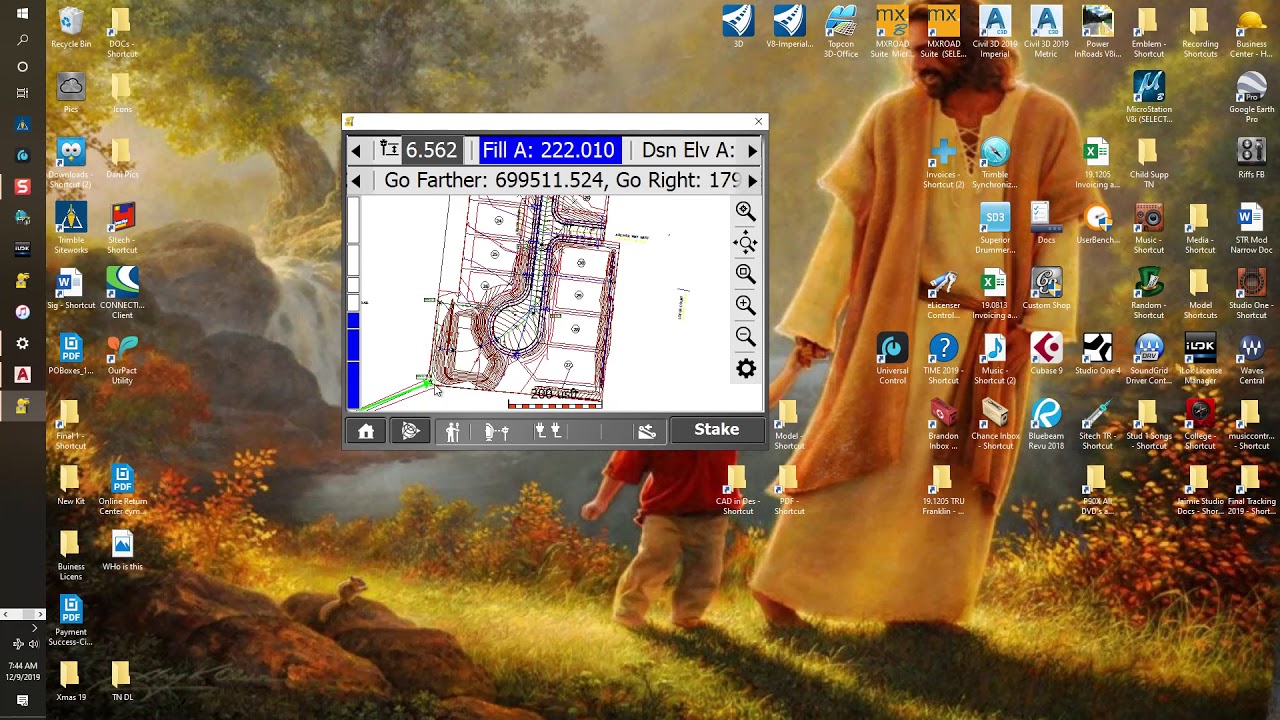Click the blue cut/fill light bar
The width and height of the screenshot is (1280, 720).
point(353,360)
